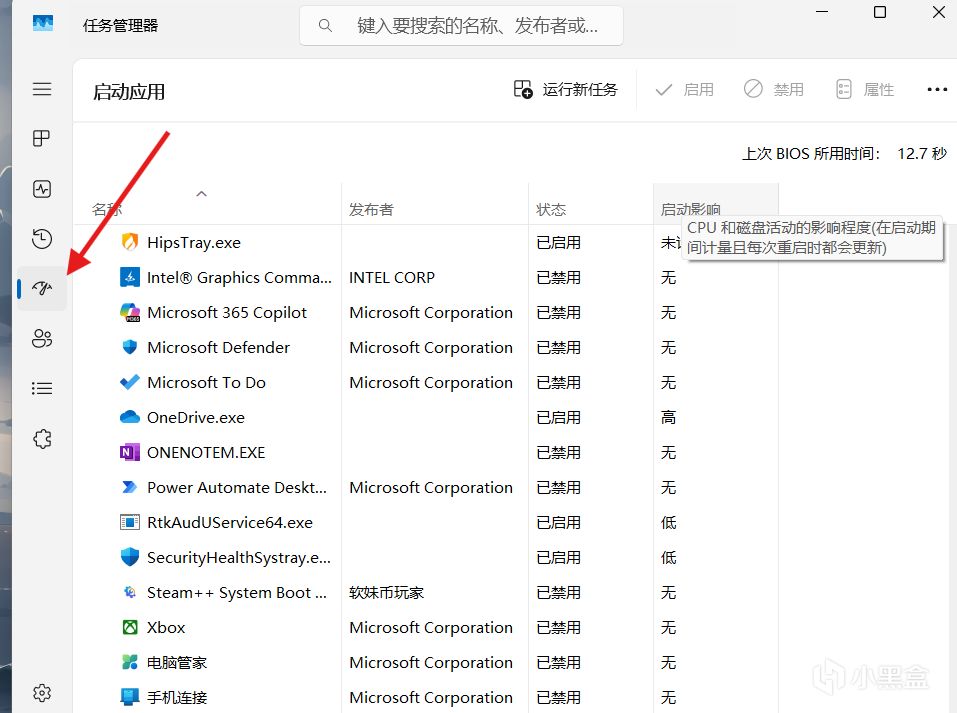Open Task Manager settings gear
Screen dimensions: 957x713
pyautogui.click(x=42, y=692)
